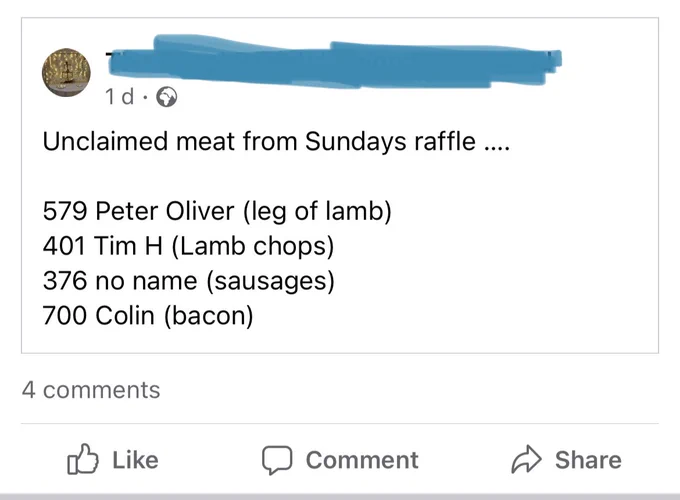Viewport: 680px width, 500px height.
Task: Click the '579 Peter Oliver (leg of lamb)' line
Action: (217, 211)
